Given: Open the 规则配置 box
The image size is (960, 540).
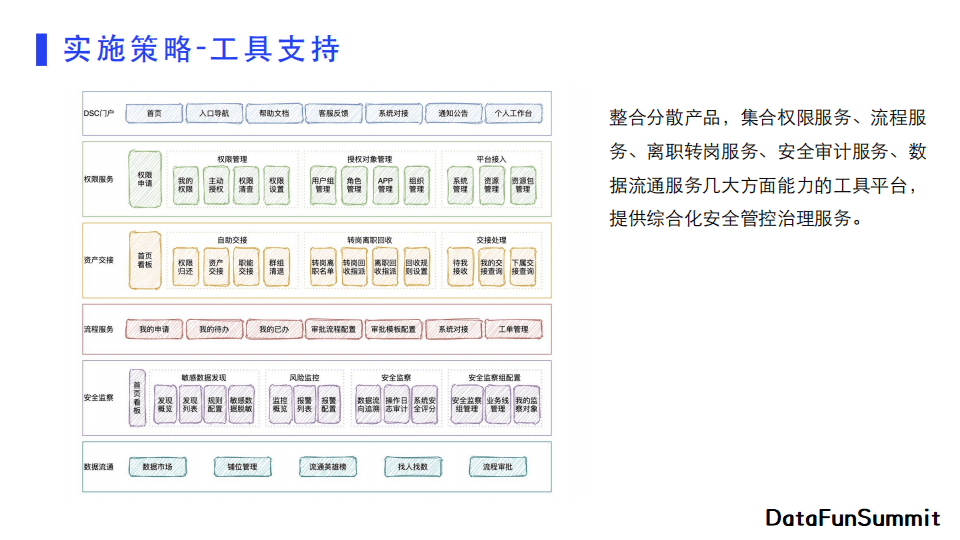Looking at the screenshot, I should tap(215, 405).
